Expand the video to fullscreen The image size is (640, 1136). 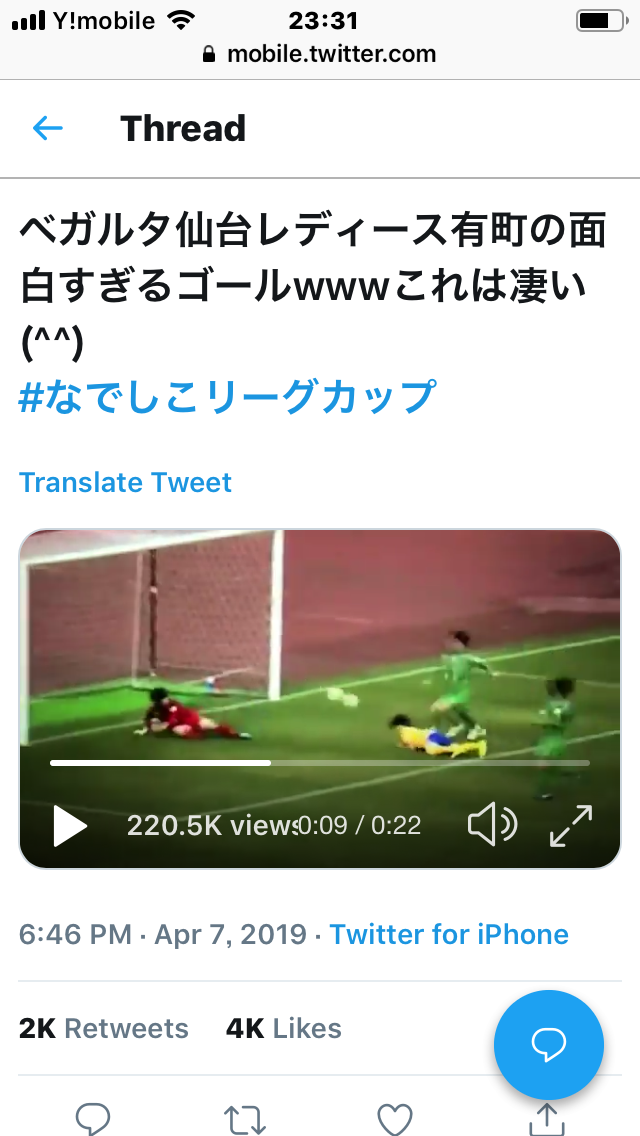[x=571, y=826]
